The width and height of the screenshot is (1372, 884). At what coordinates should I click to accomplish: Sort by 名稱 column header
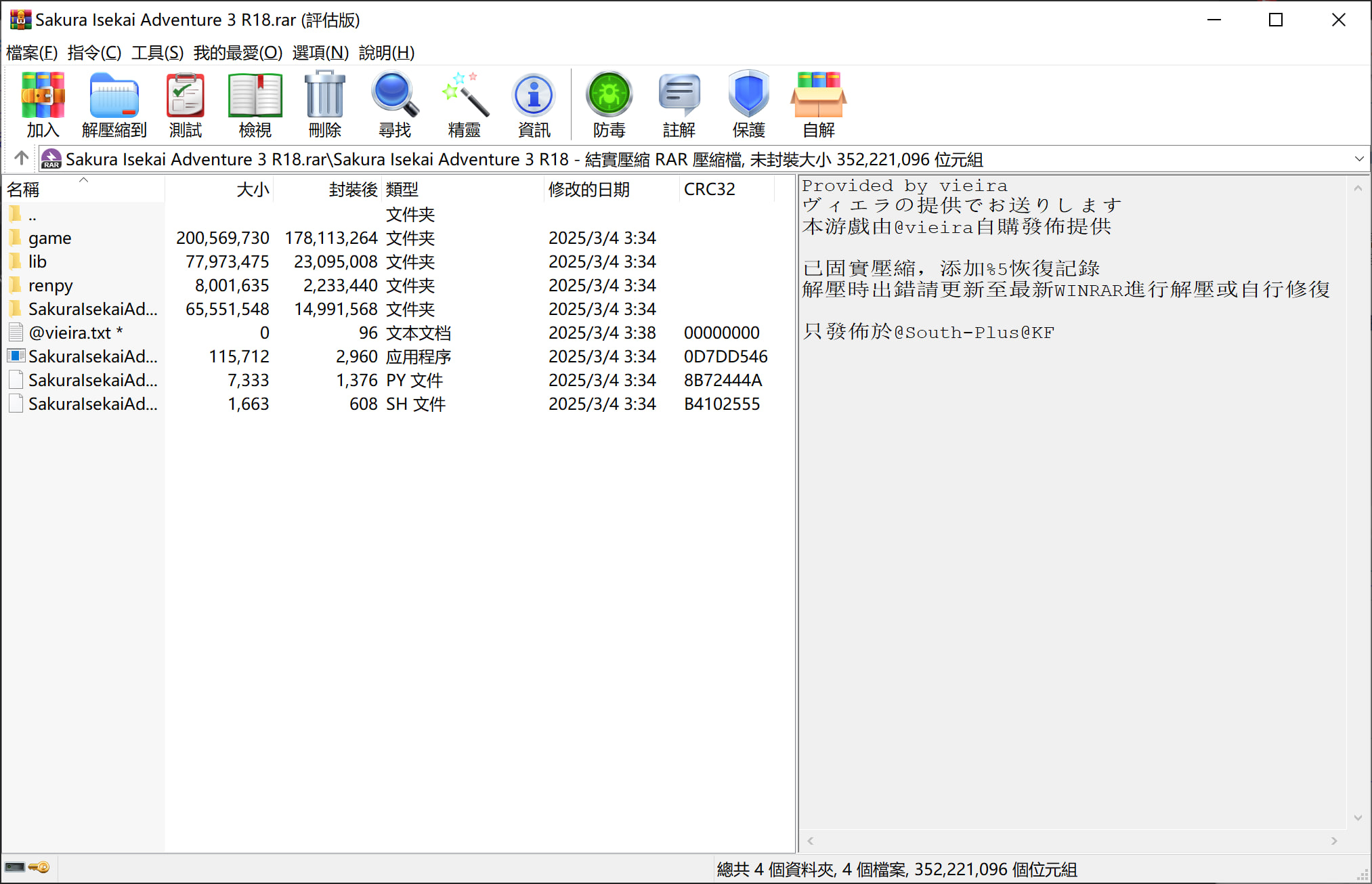pos(23,190)
